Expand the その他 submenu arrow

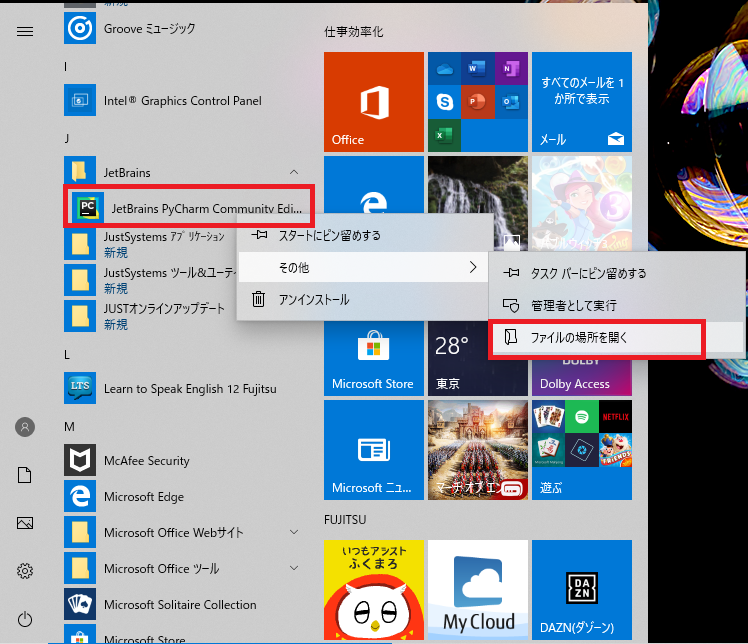pyautogui.click(x=473, y=267)
